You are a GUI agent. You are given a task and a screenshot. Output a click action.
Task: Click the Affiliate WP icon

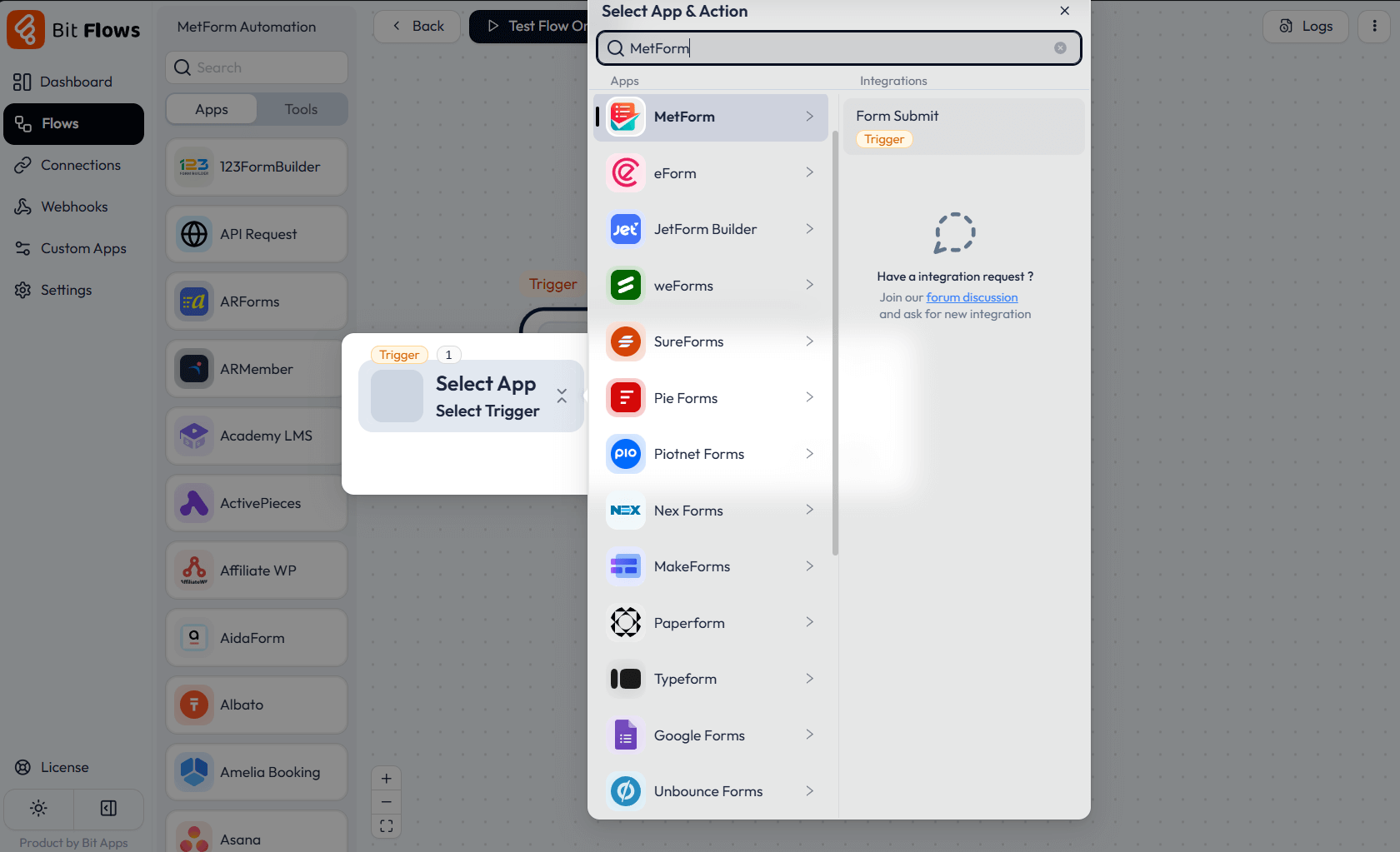point(194,570)
